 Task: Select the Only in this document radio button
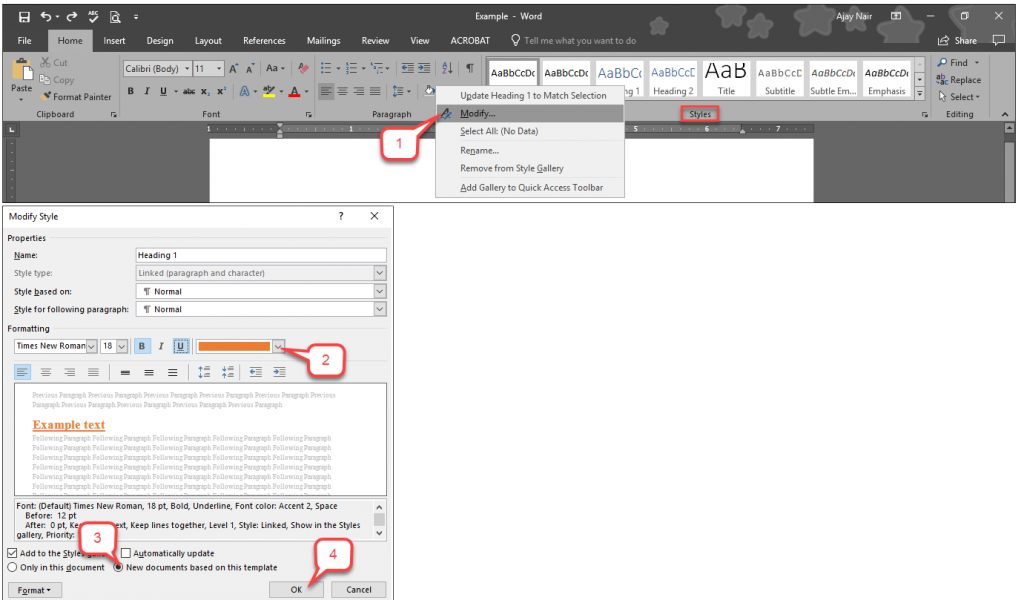click(x=10, y=566)
